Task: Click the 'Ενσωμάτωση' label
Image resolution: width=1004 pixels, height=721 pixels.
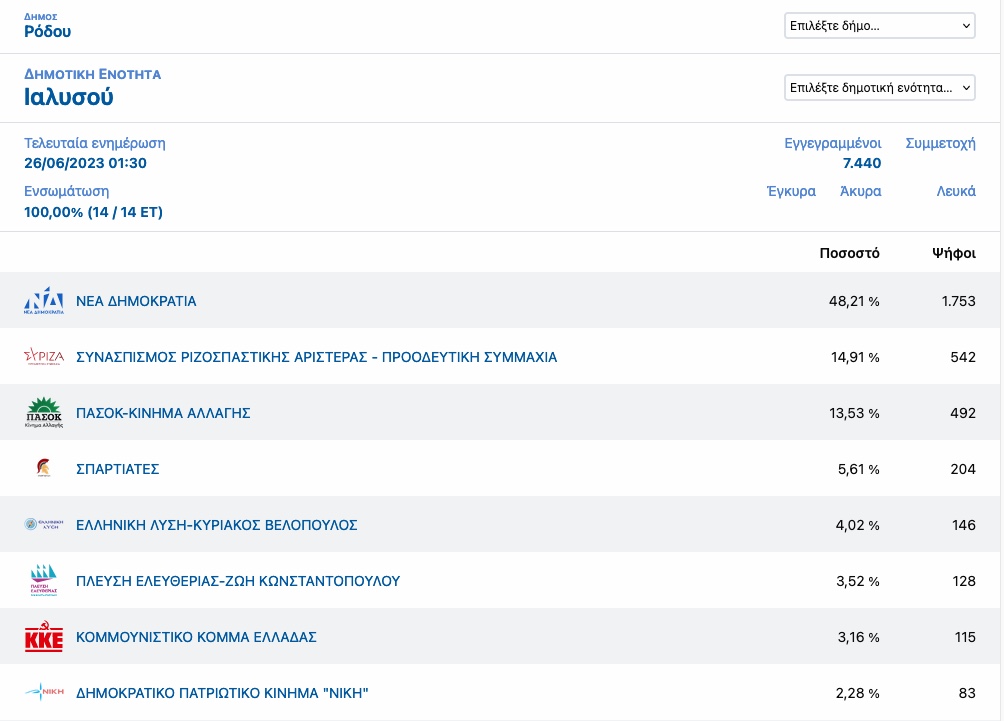Action: 67,191
